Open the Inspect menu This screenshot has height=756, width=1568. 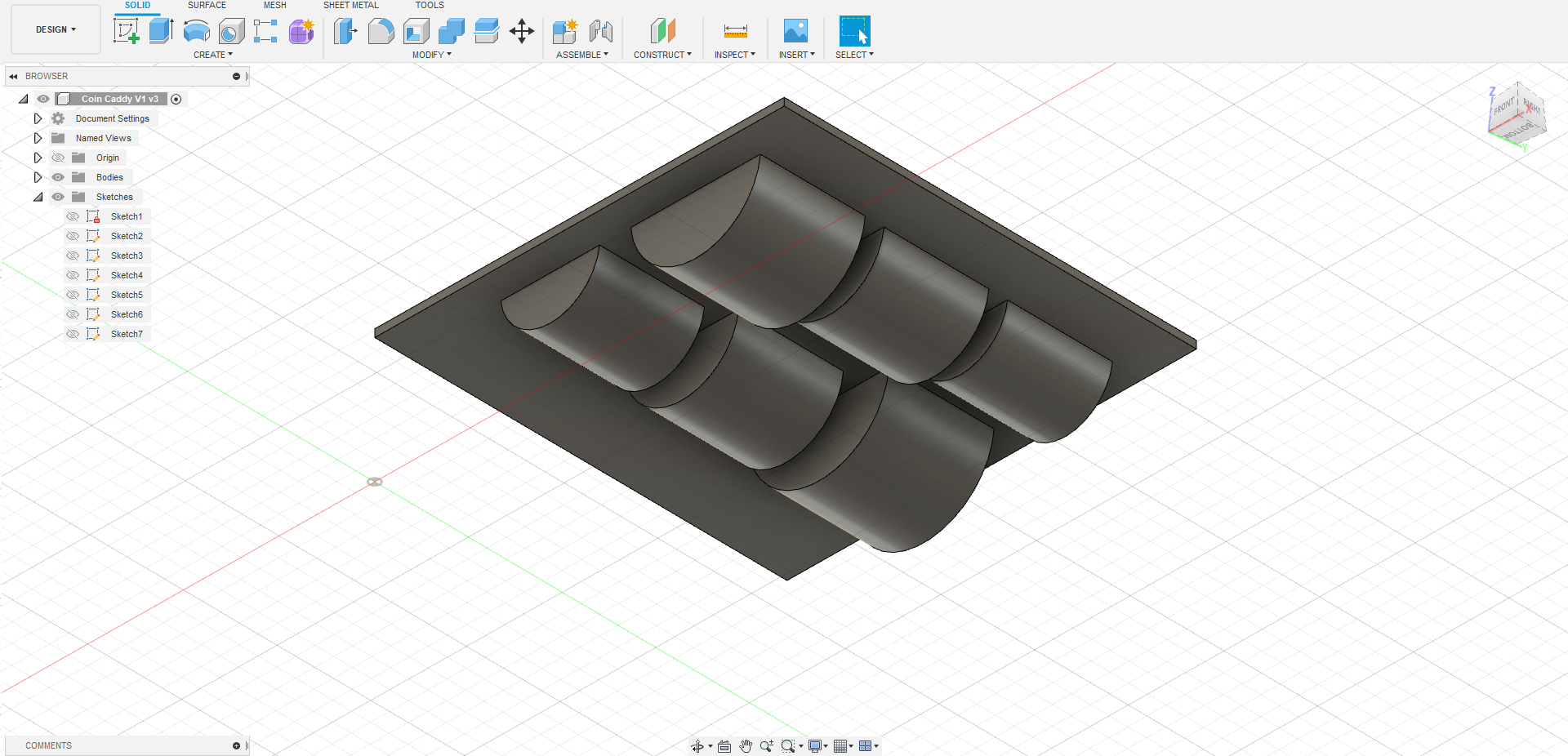tap(735, 55)
